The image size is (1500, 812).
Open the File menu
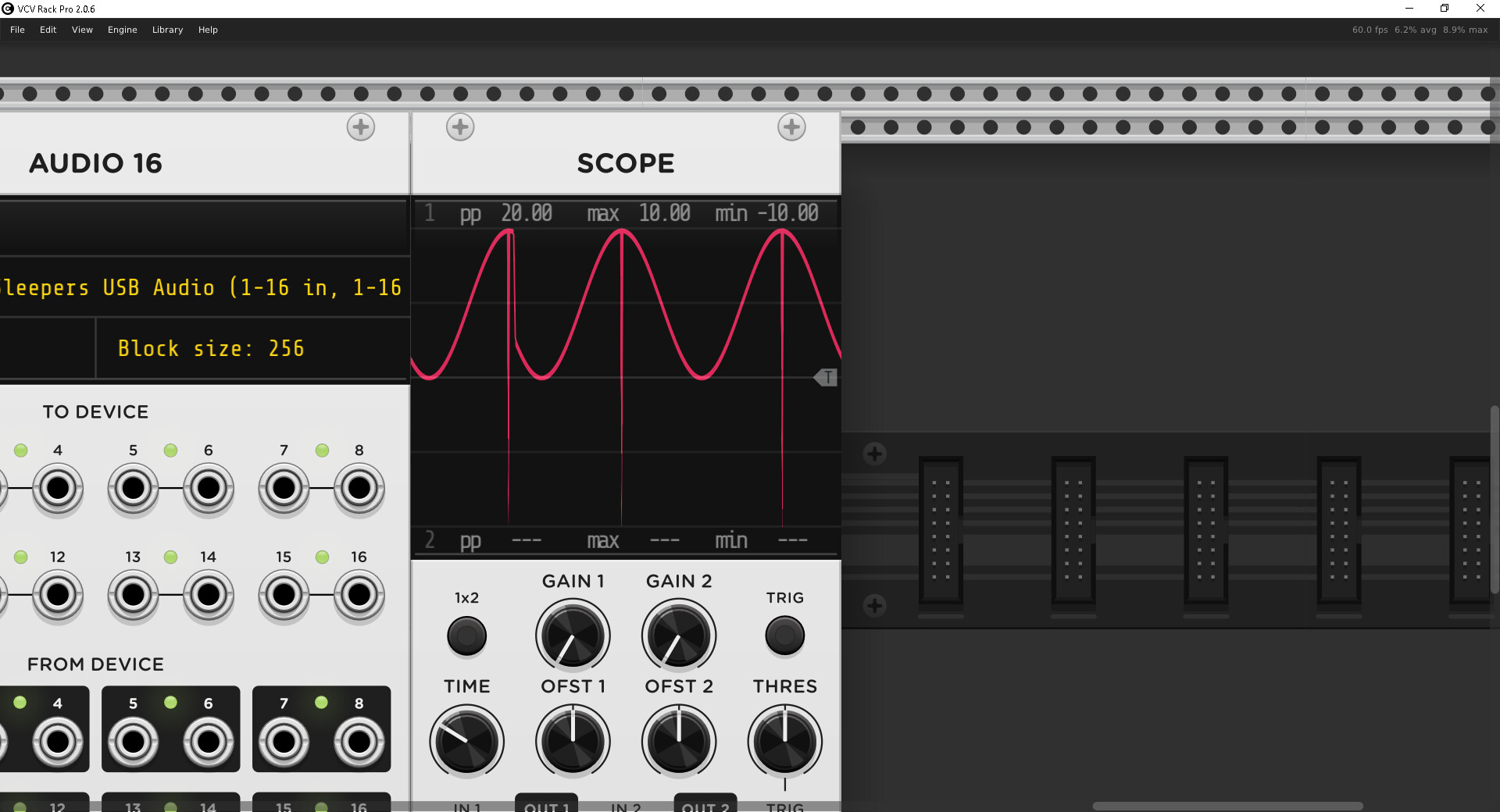coord(17,30)
